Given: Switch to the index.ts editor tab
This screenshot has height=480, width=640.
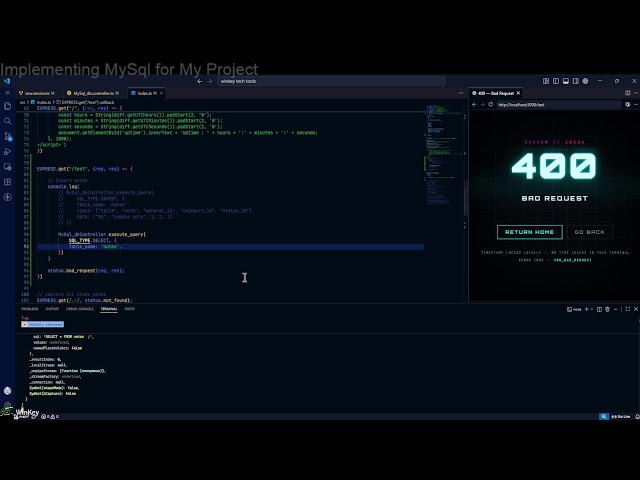Looking at the screenshot, I should (145, 93).
